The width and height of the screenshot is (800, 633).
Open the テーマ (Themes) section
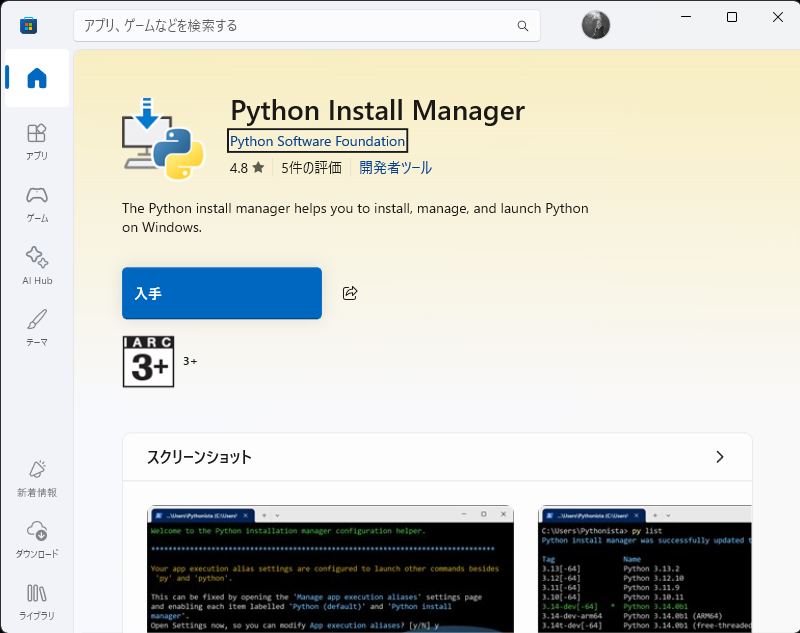tap(37, 328)
